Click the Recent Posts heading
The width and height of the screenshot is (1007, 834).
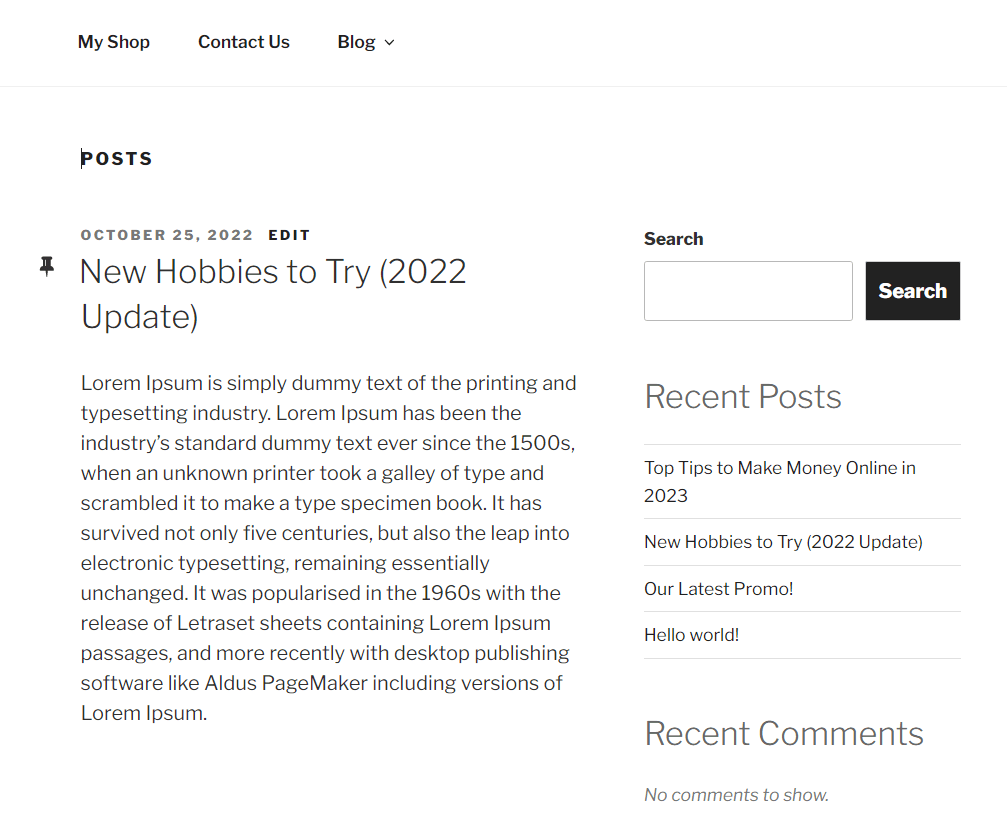[x=743, y=397]
